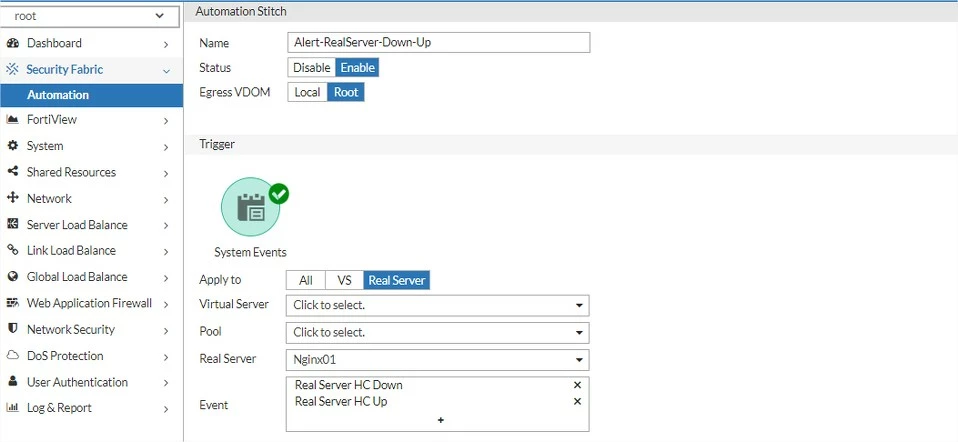958x442 pixels.
Task: Expand the Web Application Firewall chevron
Action: pyautogui.click(x=166, y=304)
